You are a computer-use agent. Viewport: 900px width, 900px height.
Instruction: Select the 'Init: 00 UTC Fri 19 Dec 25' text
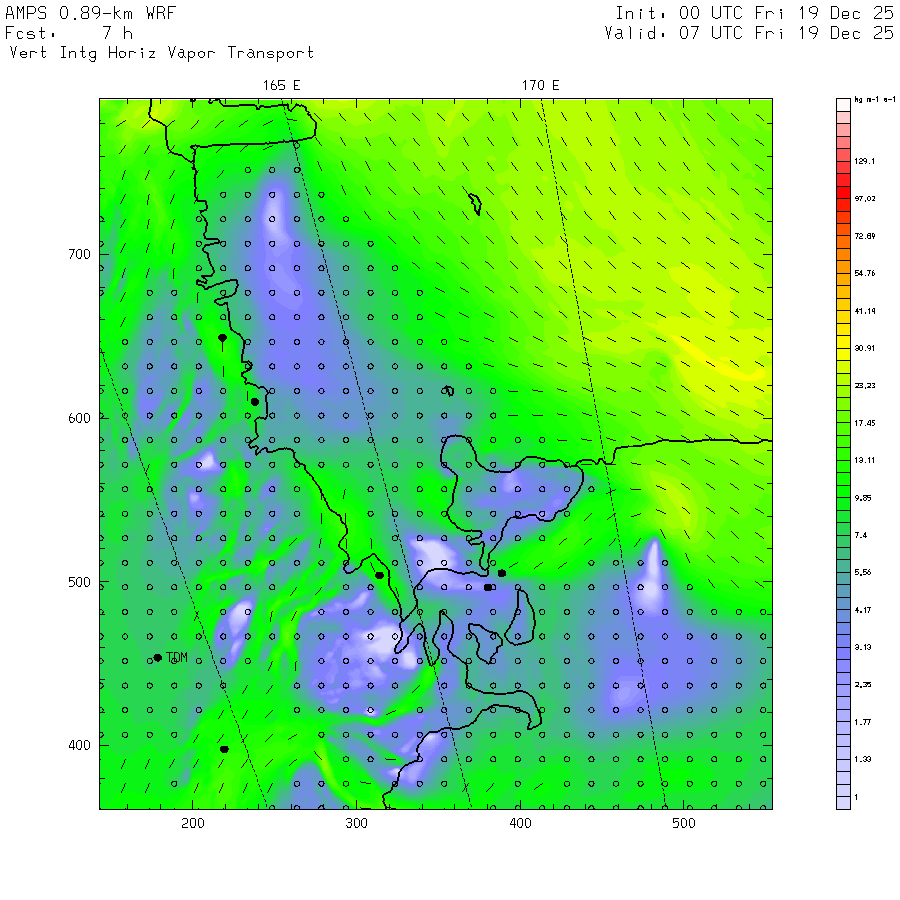pyautogui.click(x=754, y=13)
